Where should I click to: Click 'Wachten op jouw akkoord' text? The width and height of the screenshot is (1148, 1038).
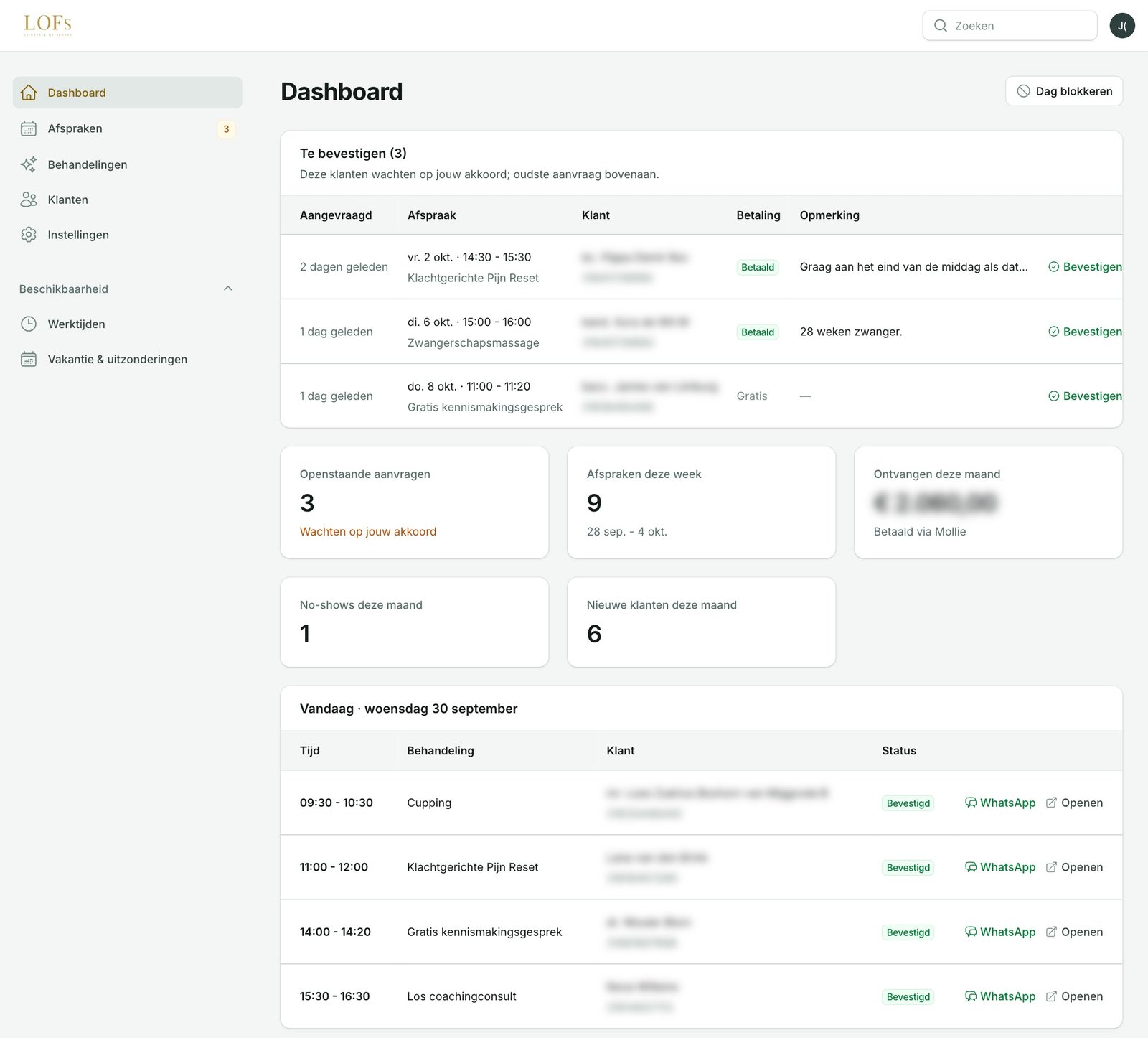pos(368,532)
